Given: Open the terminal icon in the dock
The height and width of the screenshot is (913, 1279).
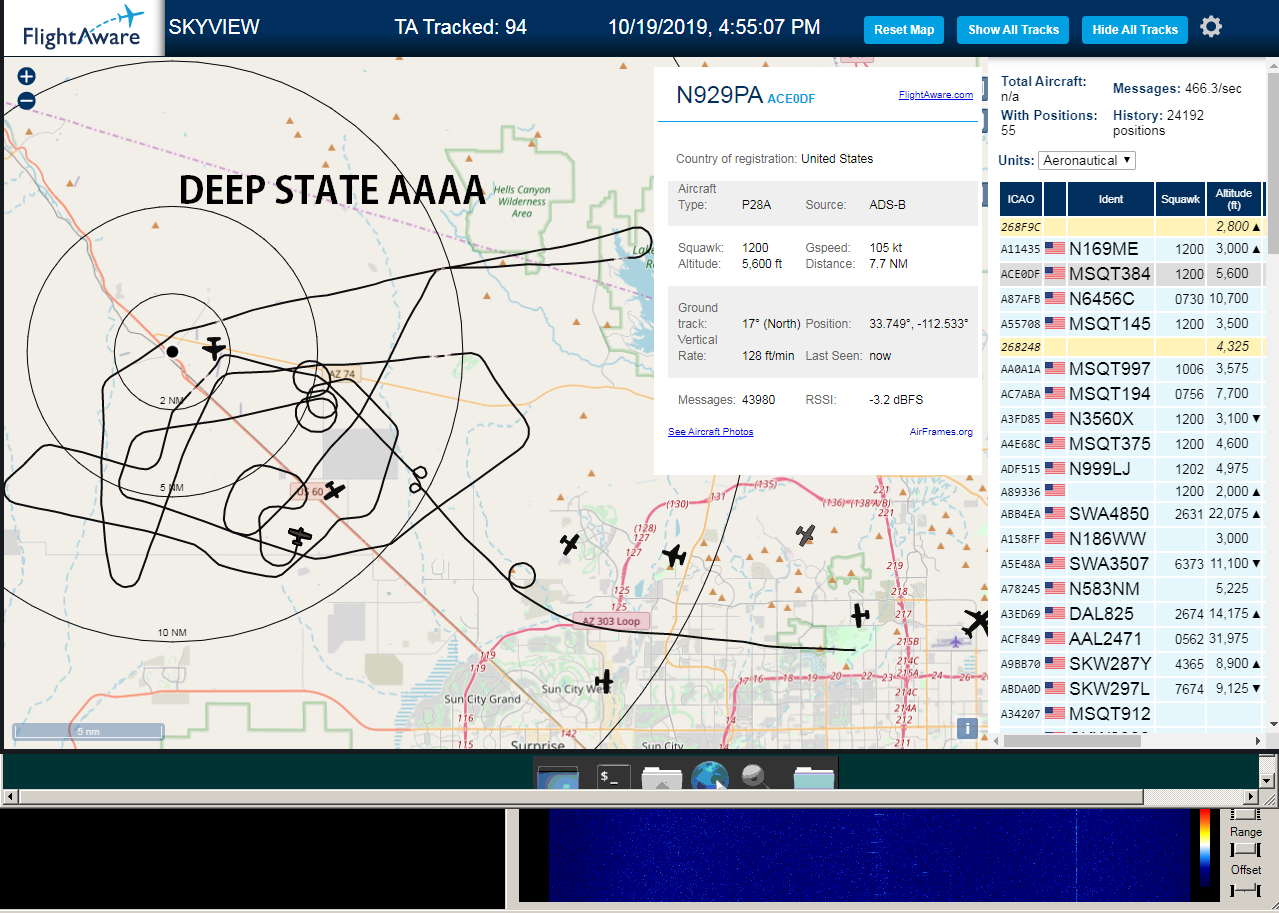Looking at the screenshot, I should click(x=613, y=776).
